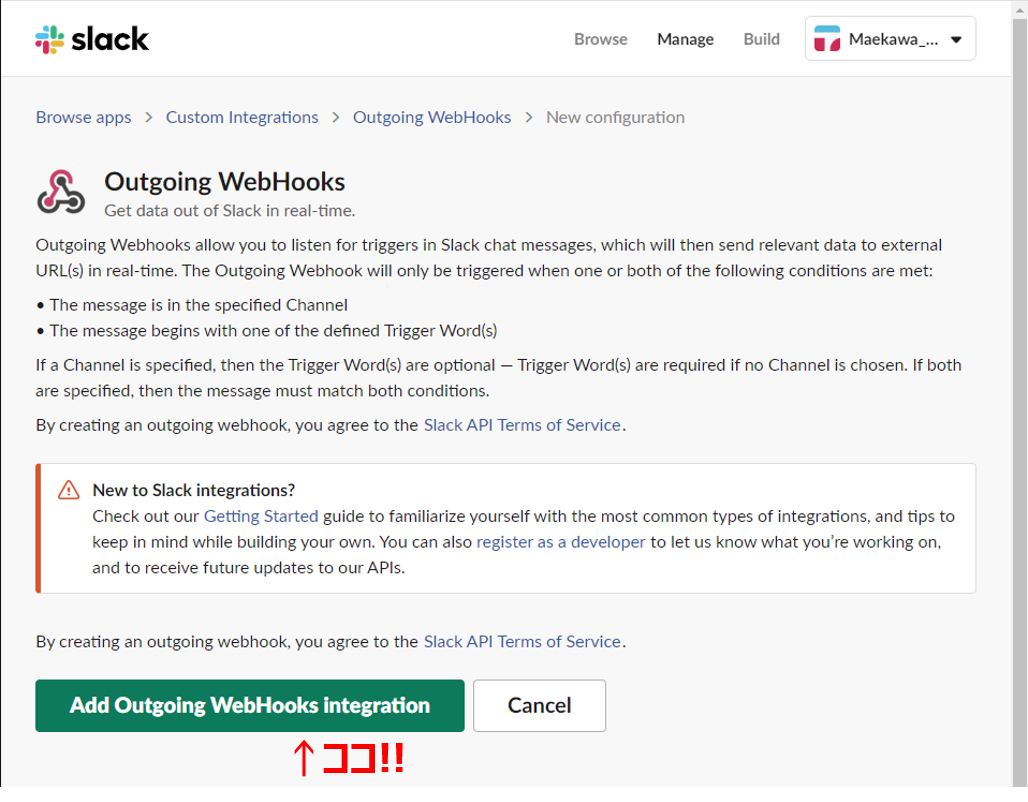The width and height of the screenshot is (1028, 802).
Task: Open the Getting Started guide link
Action: coord(261,516)
